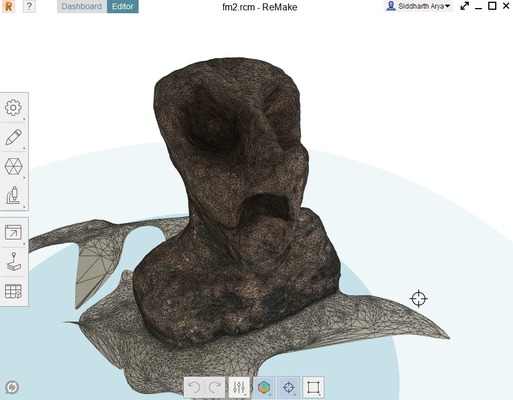
Task: Open the ReMake R logo menu
Action: point(8,6)
